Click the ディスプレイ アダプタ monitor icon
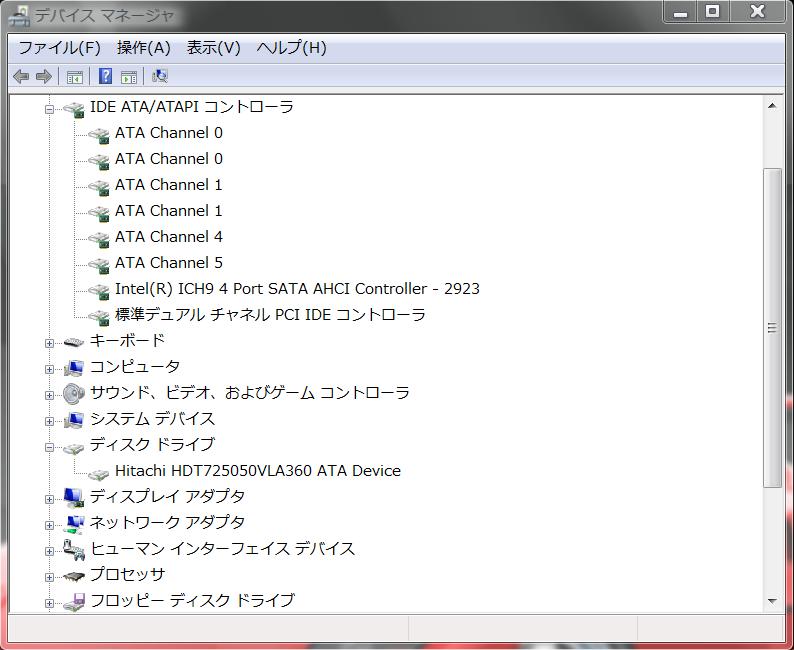The height and width of the screenshot is (650, 794). (x=74, y=498)
